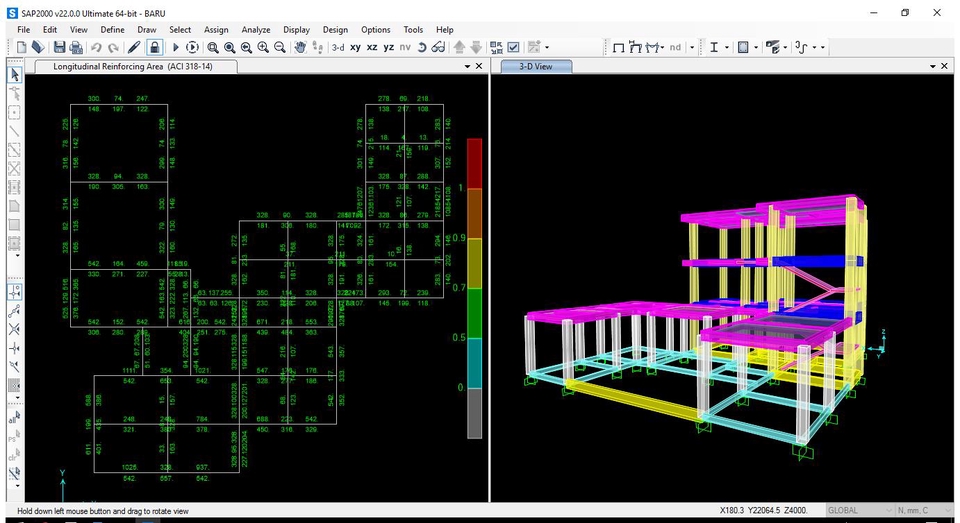The height and width of the screenshot is (523, 960).
Task: Click the I-section steel frame design icon
Action: [x=714, y=47]
